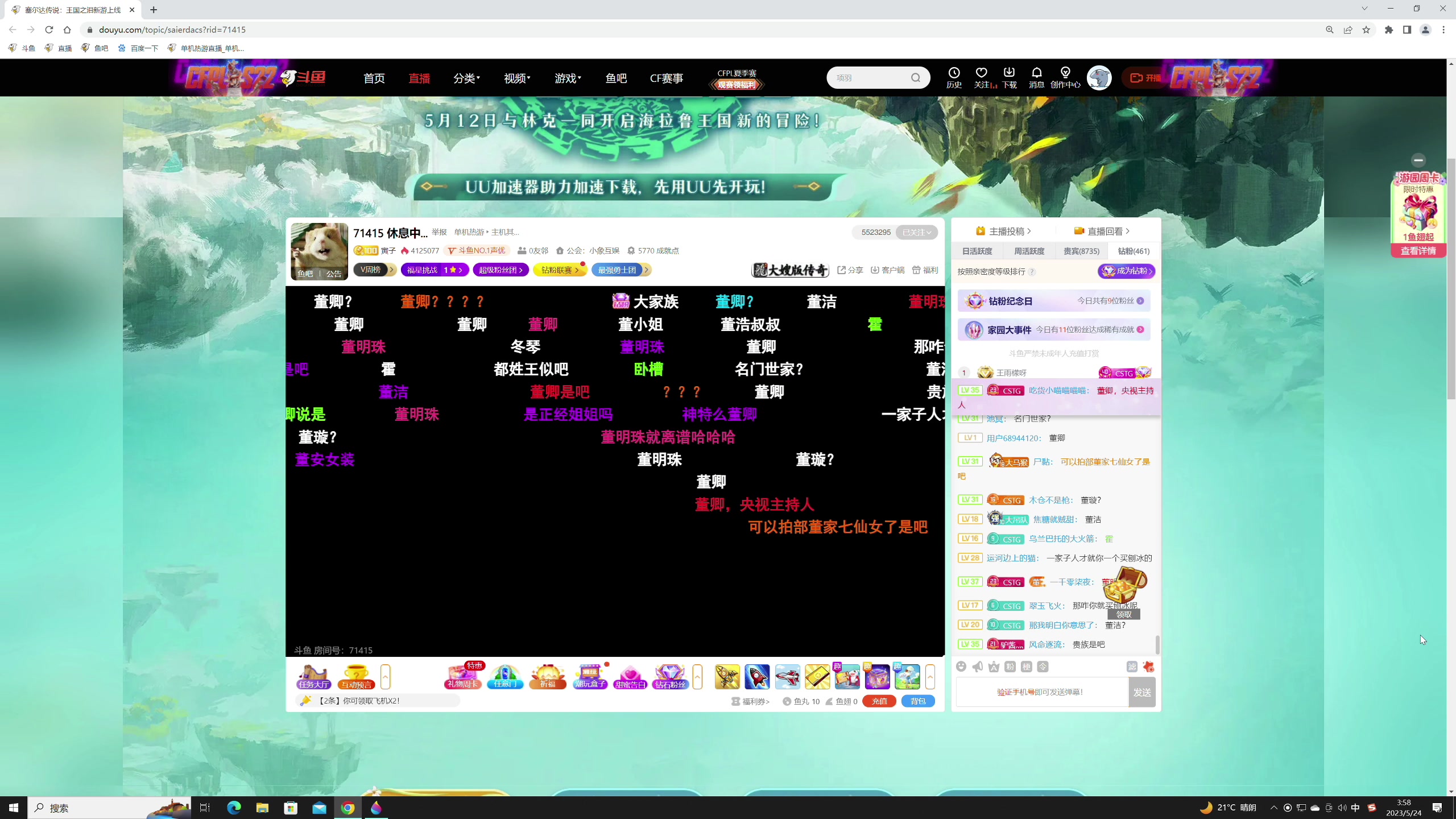Open the 主播投稿 chevron link
The width and height of the screenshot is (1456, 819).
pos(1004,231)
